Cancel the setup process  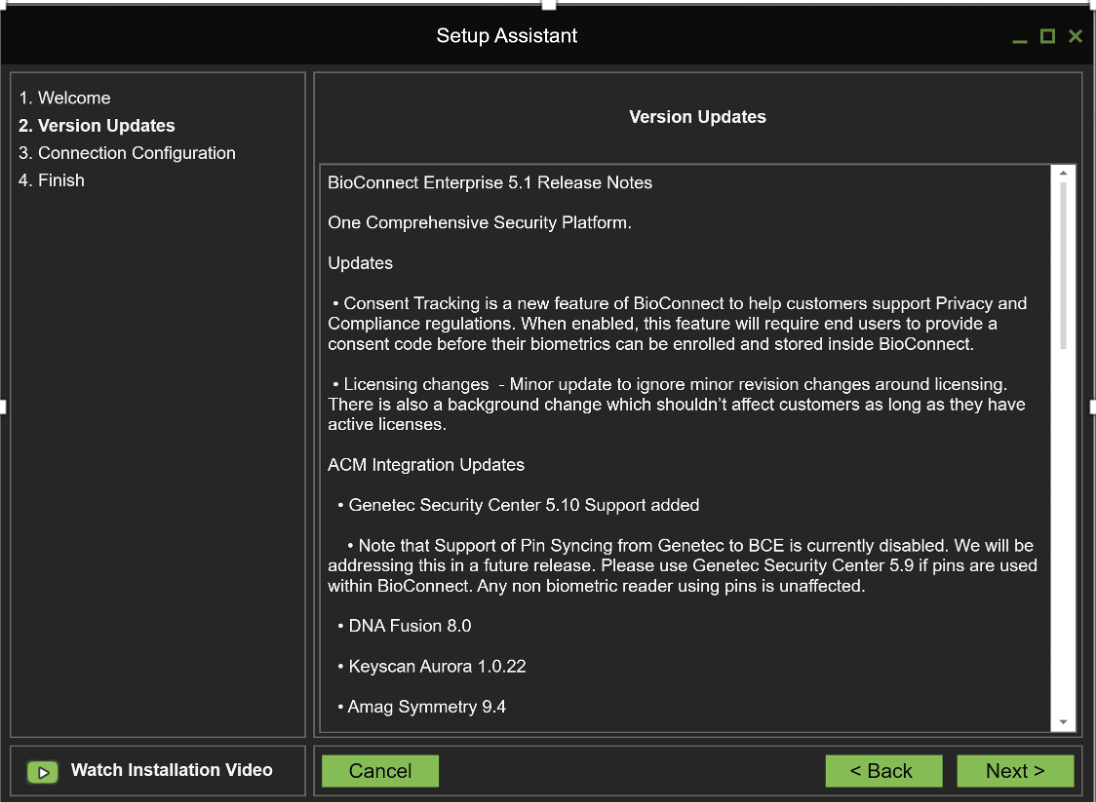379,770
